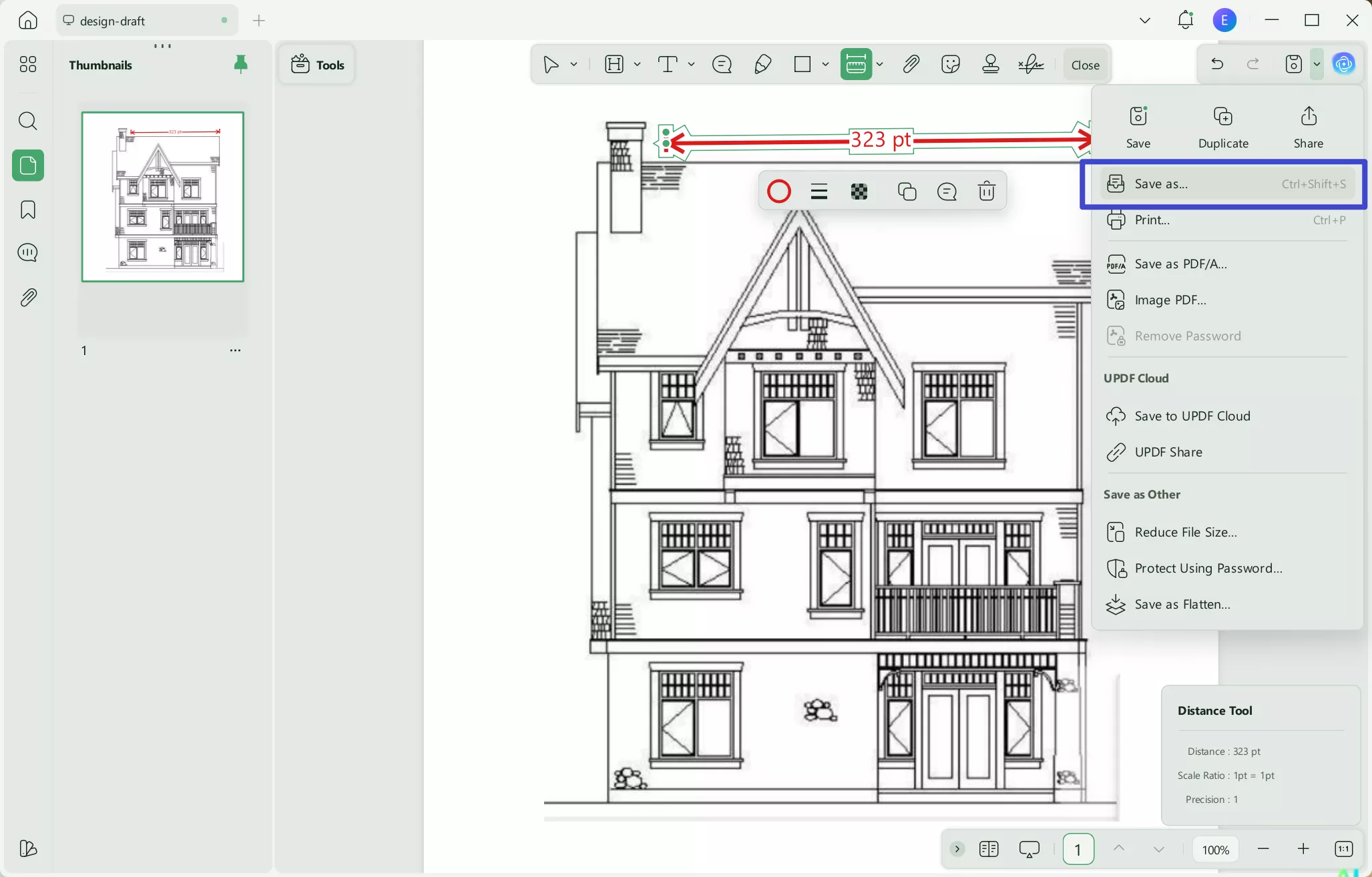Image resolution: width=1372 pixels, height=877 pixels.
Task: Select the Attach file paperclip tool
Action: (x=911, y=65)
